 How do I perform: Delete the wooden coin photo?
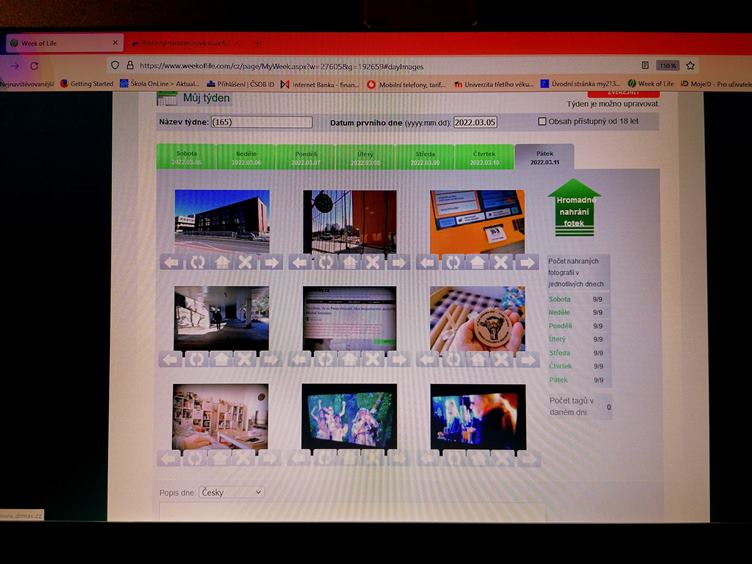pyautogui.click(x=502, y=359)
